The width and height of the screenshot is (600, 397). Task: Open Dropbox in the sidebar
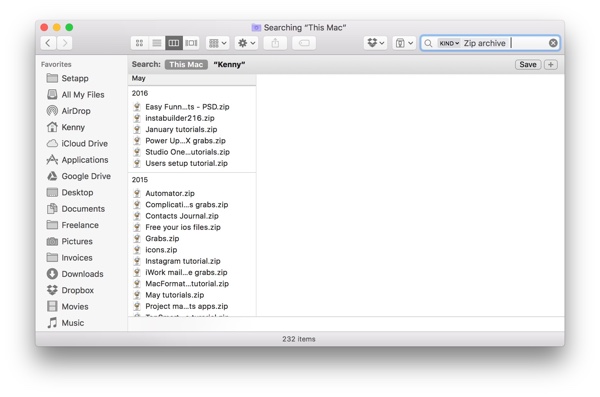(70, 290)
